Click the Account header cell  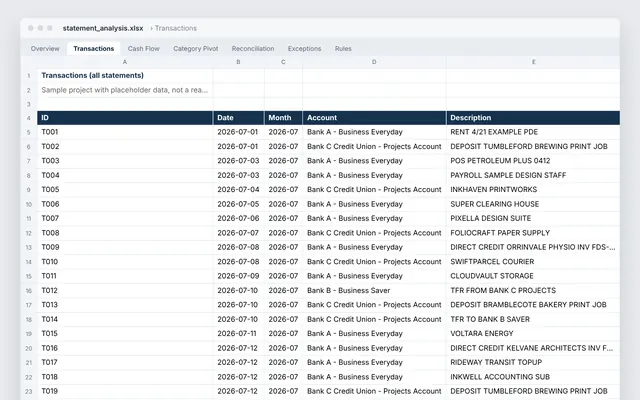click(x=374, y=118)
